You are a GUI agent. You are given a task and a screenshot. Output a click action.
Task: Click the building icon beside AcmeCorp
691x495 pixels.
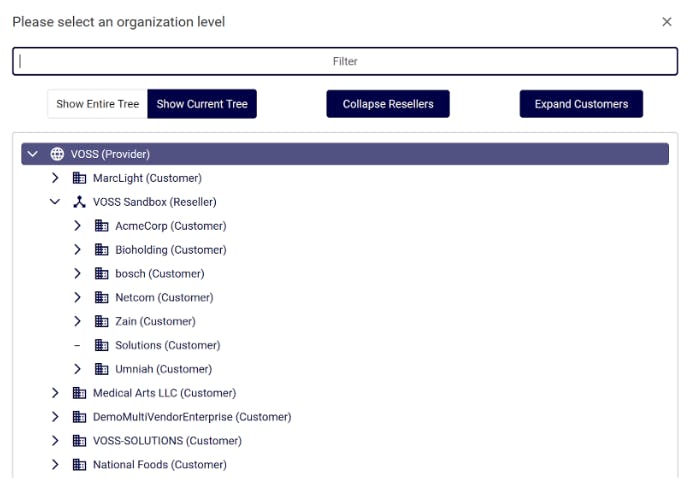101,226
